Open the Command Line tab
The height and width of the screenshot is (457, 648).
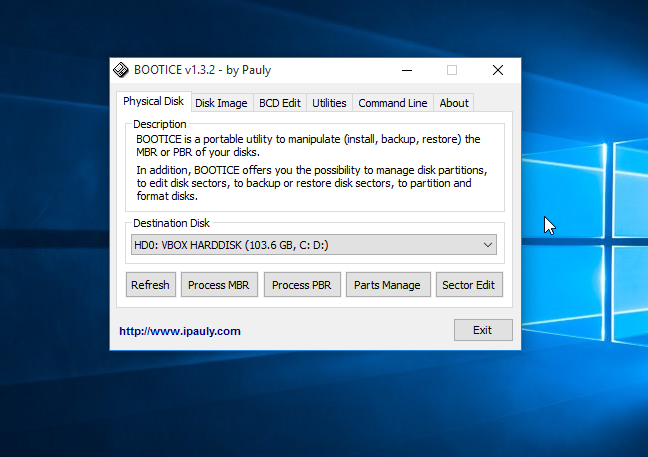coord(392,103)
